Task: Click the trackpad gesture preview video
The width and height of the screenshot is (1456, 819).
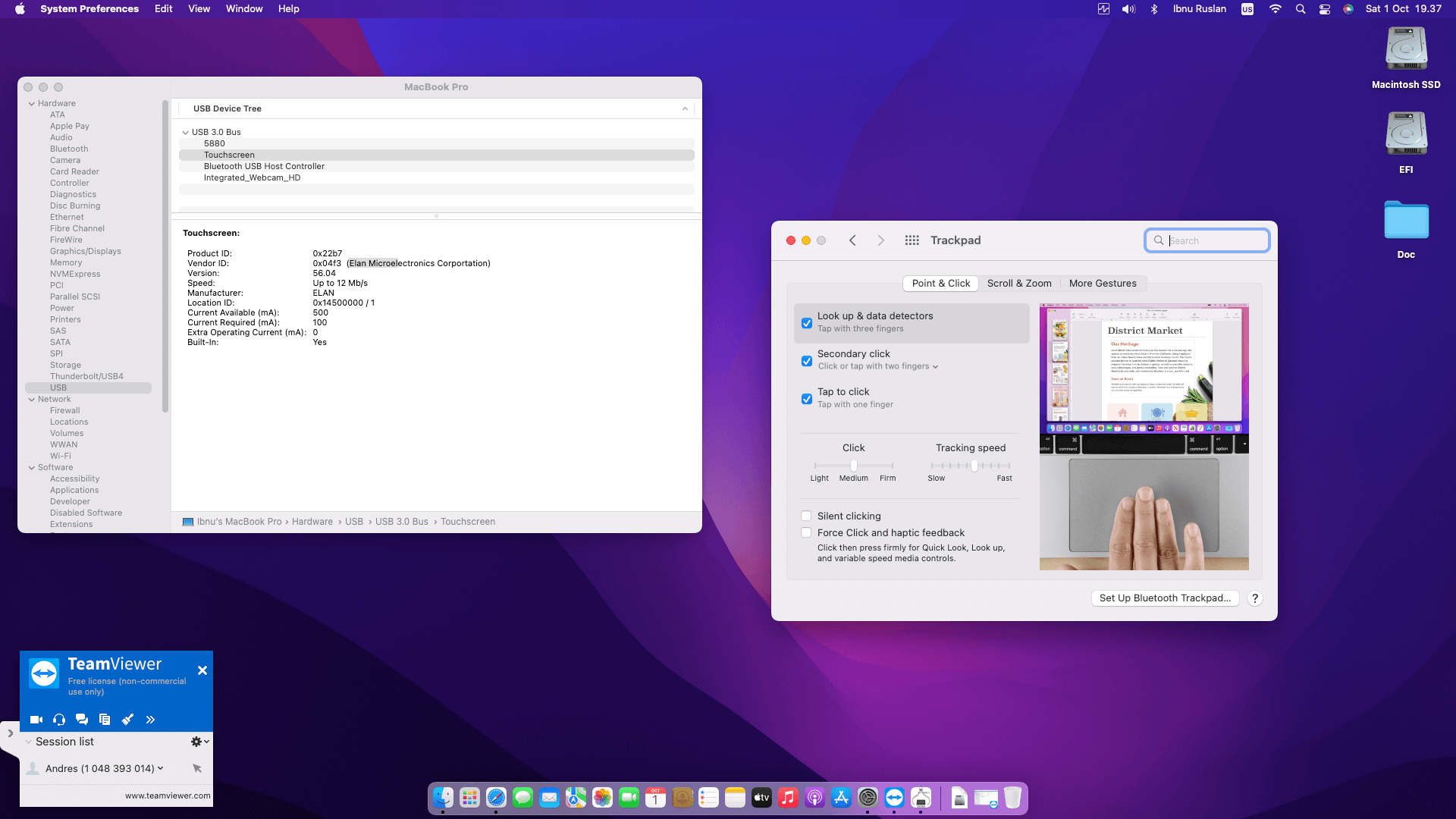Action: 1144,437
